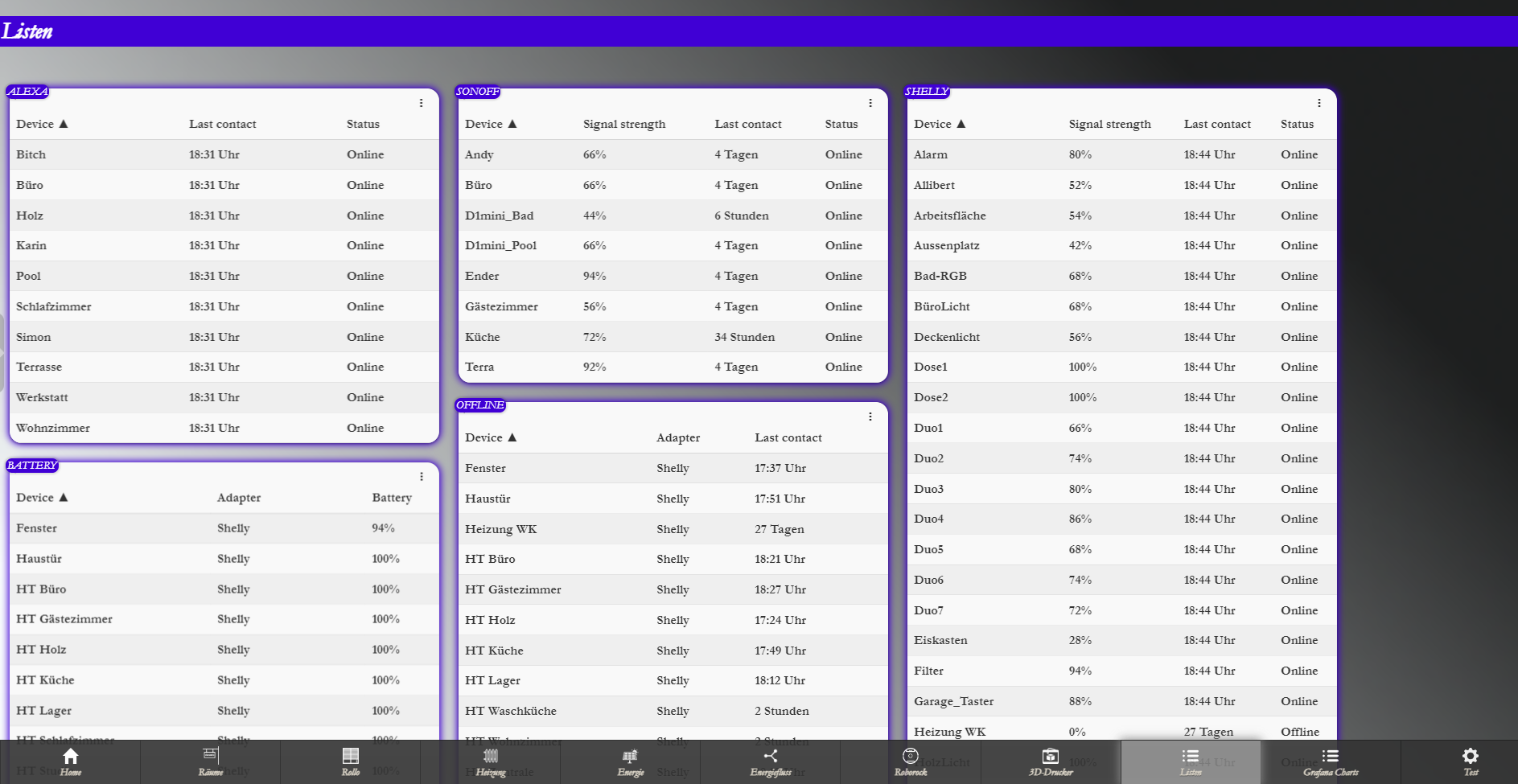Image resolution: width=1518 pixels, height=784 pixels.
Task: Select the Ender row in SONOFF
Action: click(x=673, y=276)
